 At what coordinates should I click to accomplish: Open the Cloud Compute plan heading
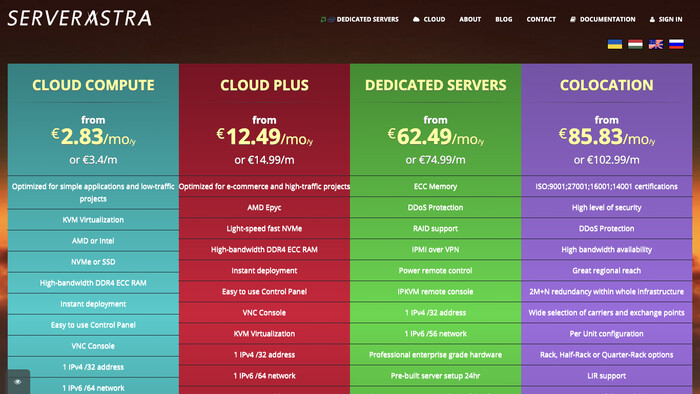pyautogui.click(x=93, y=85)
